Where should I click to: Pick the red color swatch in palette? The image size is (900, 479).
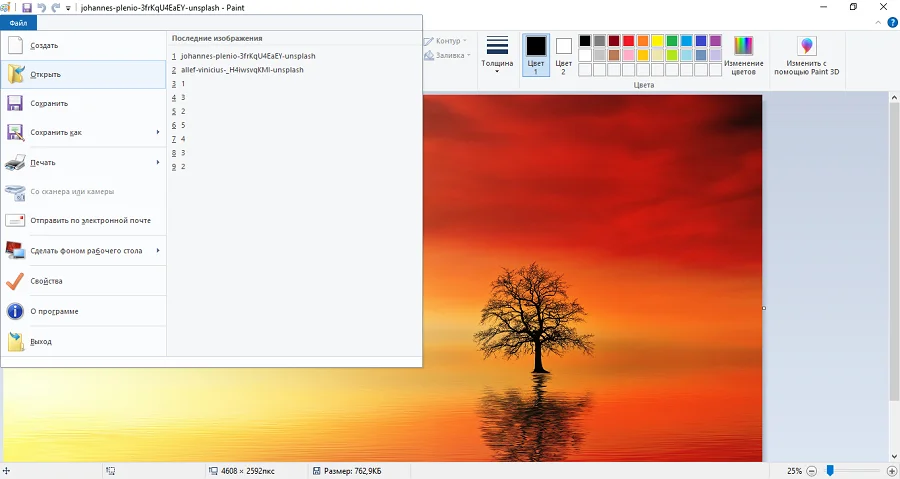[628, 41]
